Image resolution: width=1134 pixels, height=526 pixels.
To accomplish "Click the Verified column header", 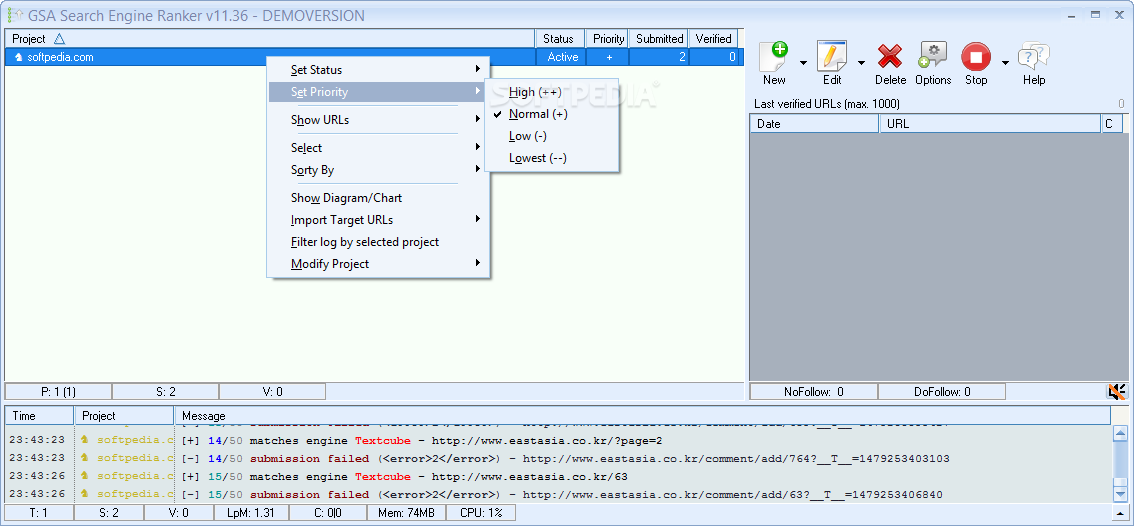I will pyautogui.click(x=714, y=39).
